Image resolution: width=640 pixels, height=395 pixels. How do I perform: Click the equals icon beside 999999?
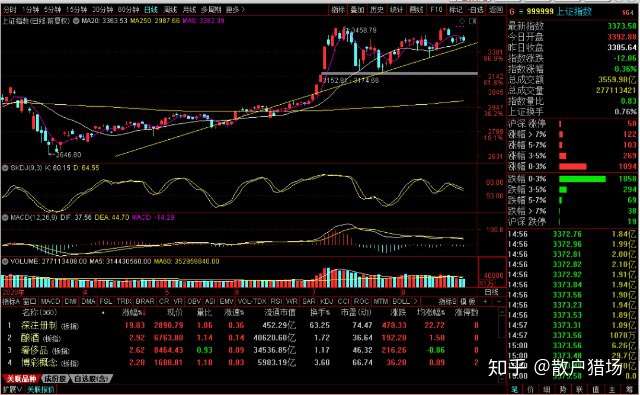520,12
